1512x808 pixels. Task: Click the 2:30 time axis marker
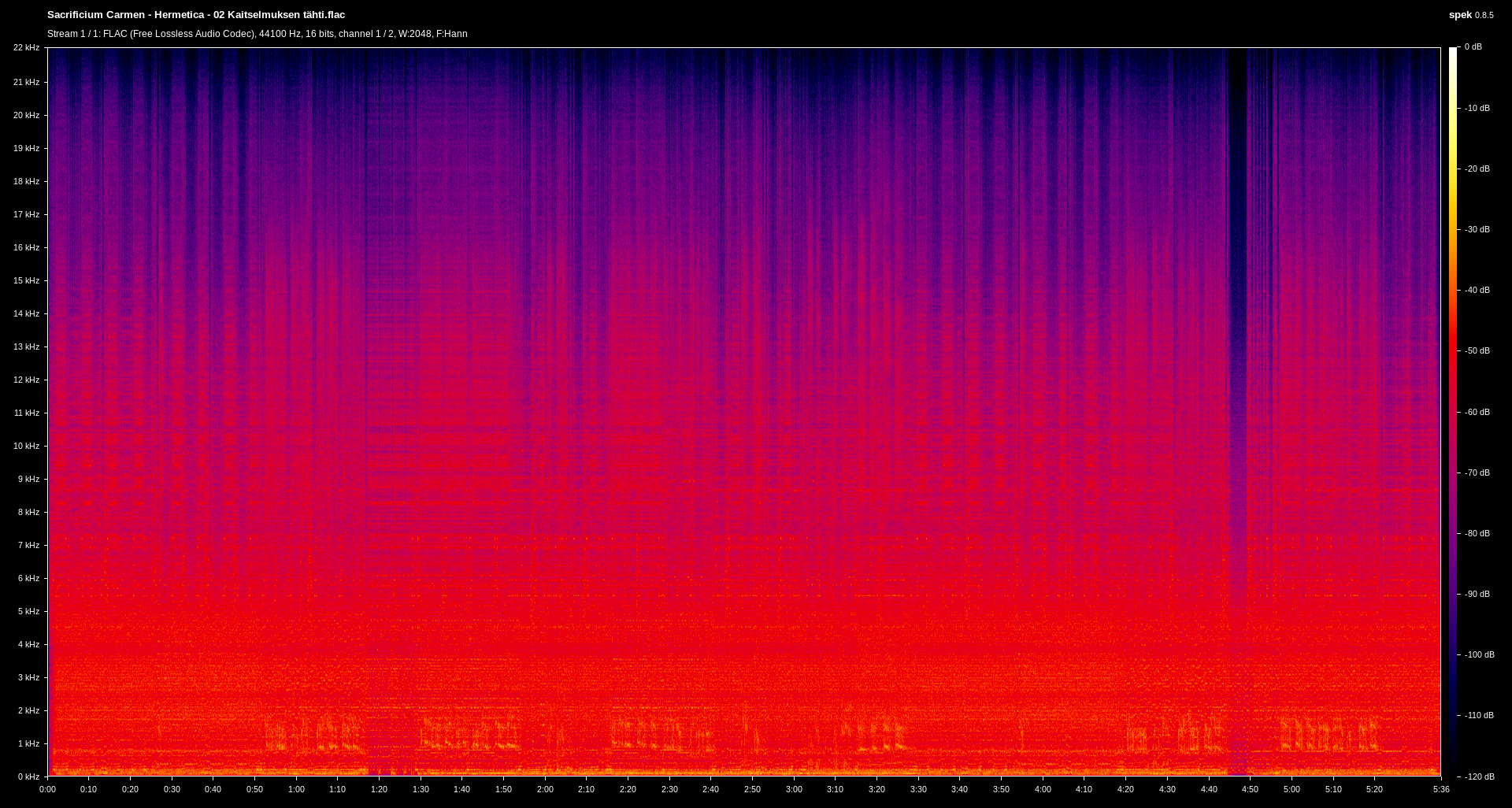(669, 789)
